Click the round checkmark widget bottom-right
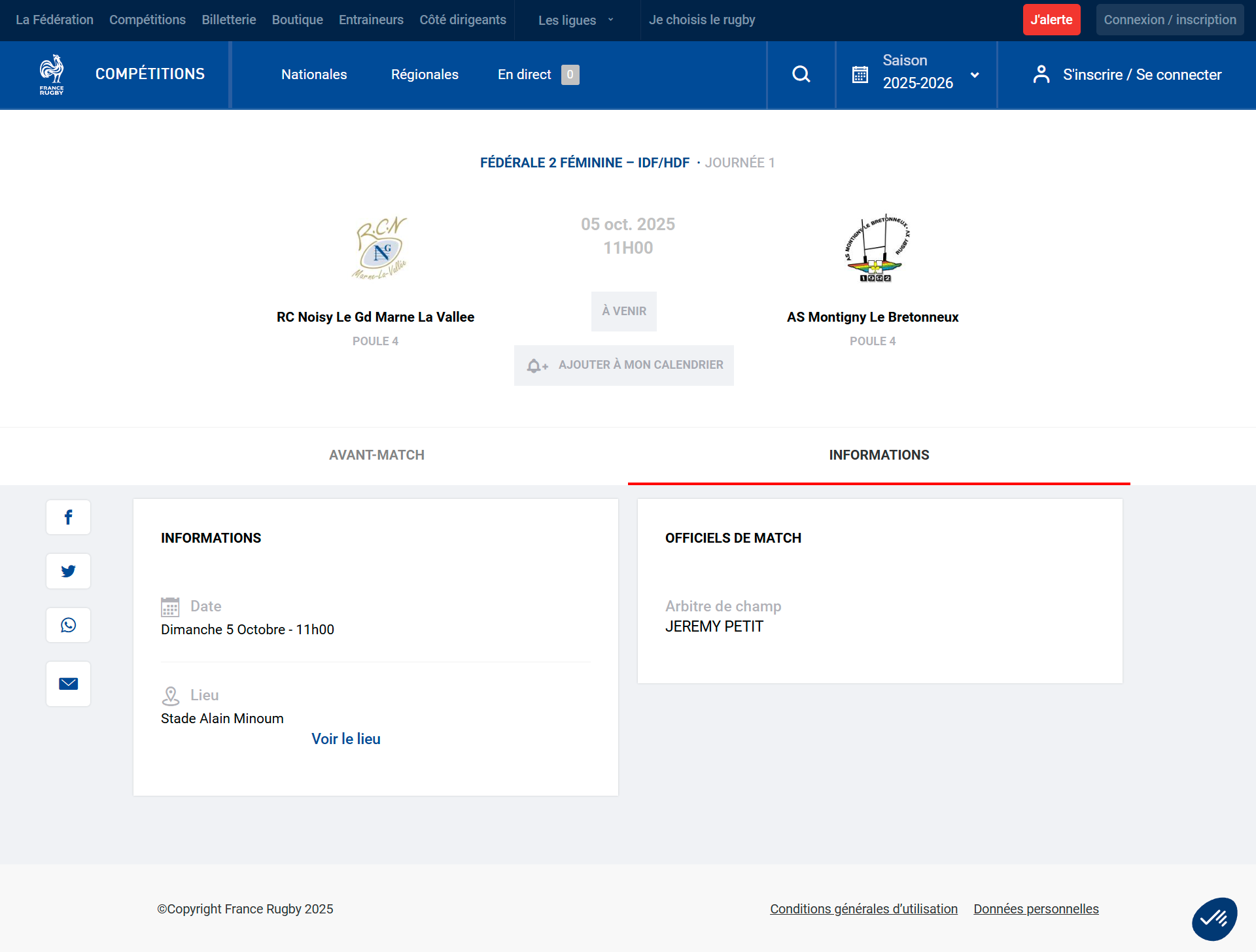The height and width of the screenshot is (952, 1256). tap(1214, 919)
